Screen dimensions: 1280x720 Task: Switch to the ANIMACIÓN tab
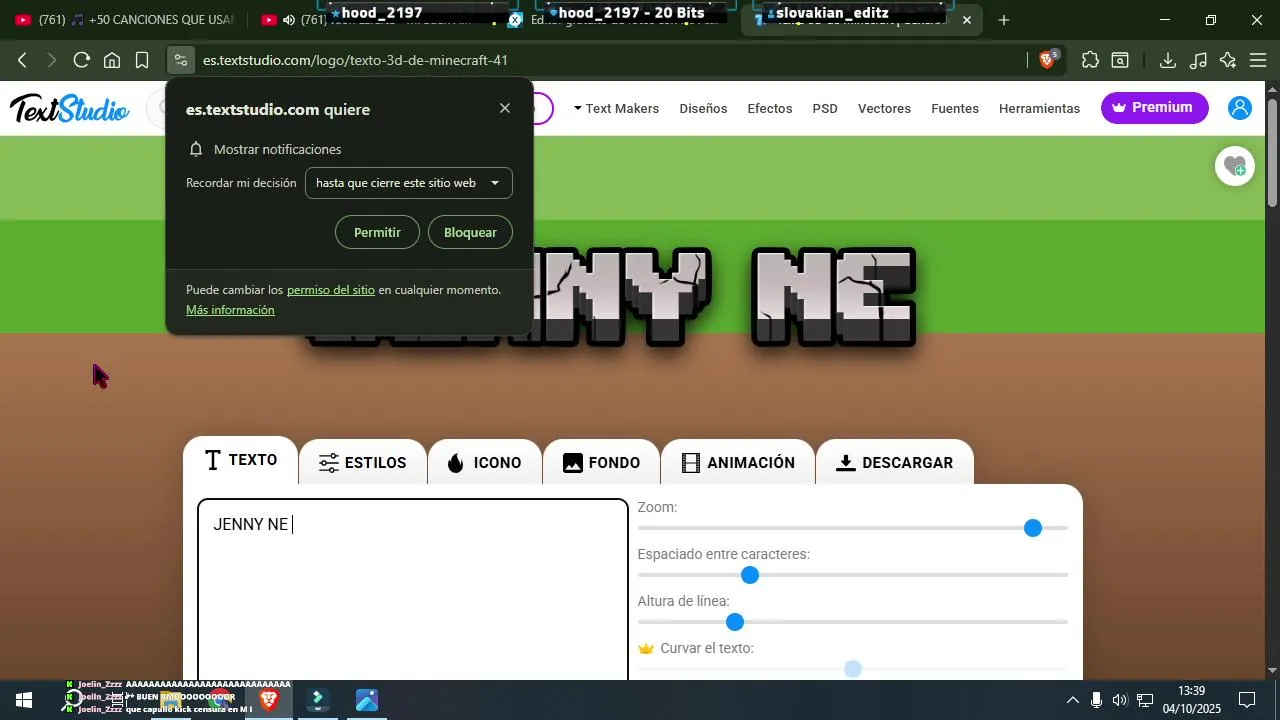click(x=738, y=463)
